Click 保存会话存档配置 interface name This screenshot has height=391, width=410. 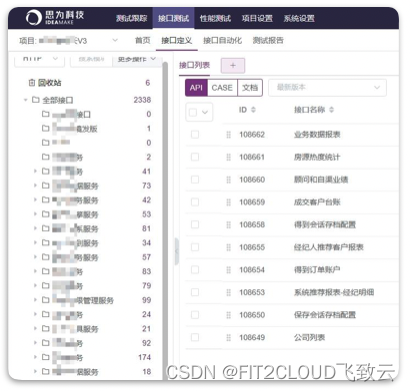pyautogui.click(x=325, y=315)
